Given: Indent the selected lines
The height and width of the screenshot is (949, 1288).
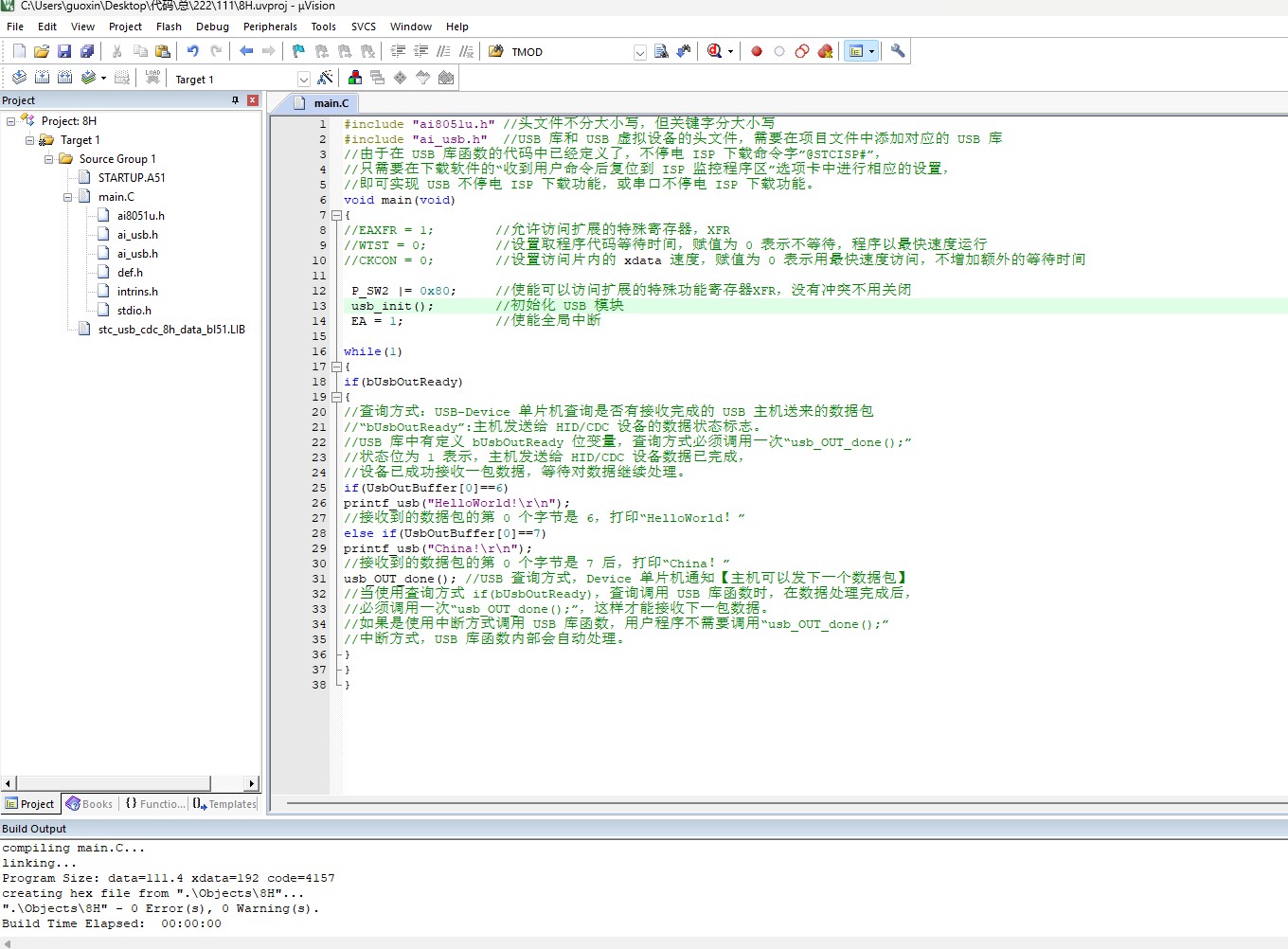Looking at the screenshot, I should [398, 51].
